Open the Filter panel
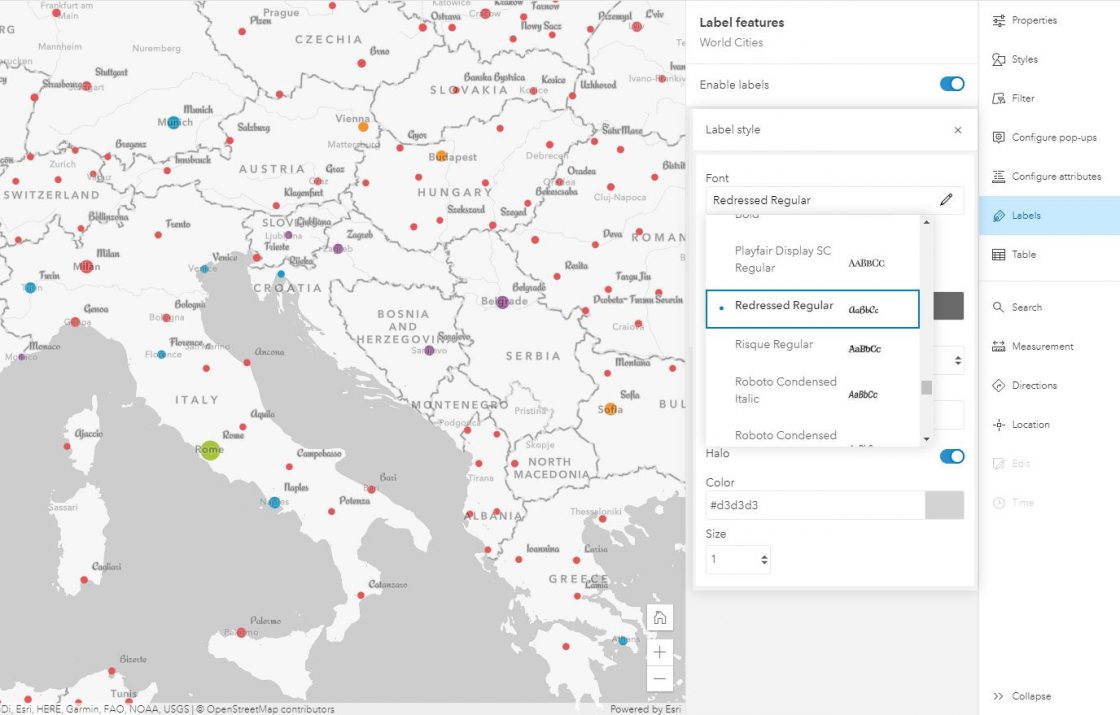Viewport: 1120px width, 715px height. coord(1022,98)
